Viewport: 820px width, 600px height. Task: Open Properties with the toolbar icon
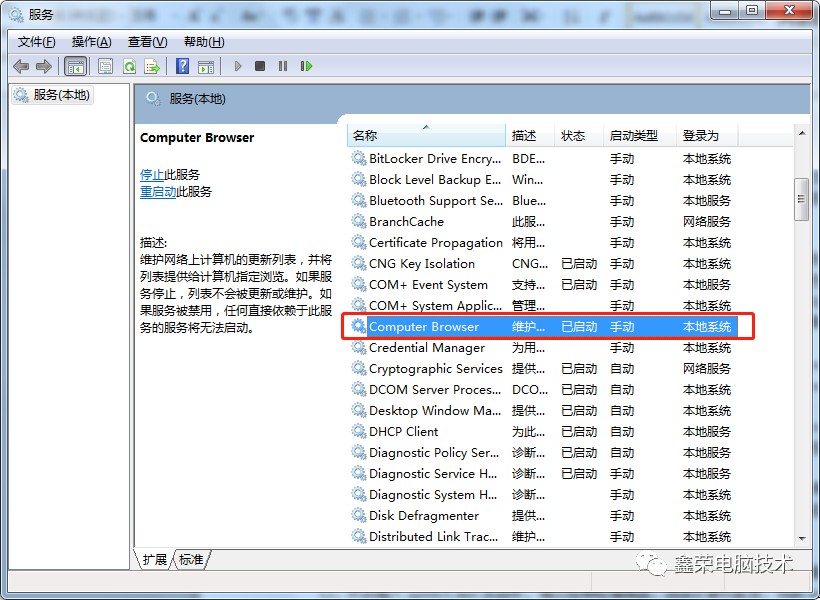(x=104, y=66)
